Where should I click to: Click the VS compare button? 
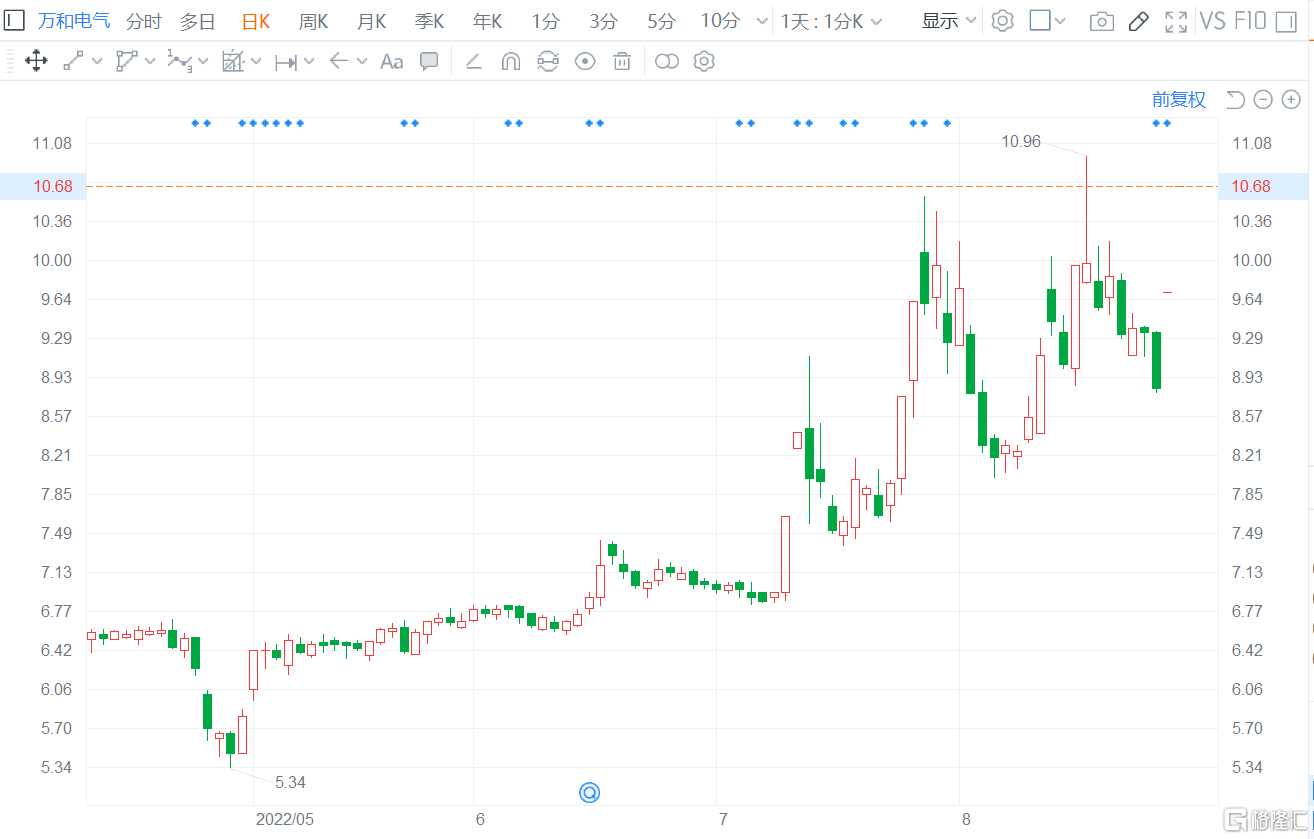pyautogui.click(x=1212, y=21)
